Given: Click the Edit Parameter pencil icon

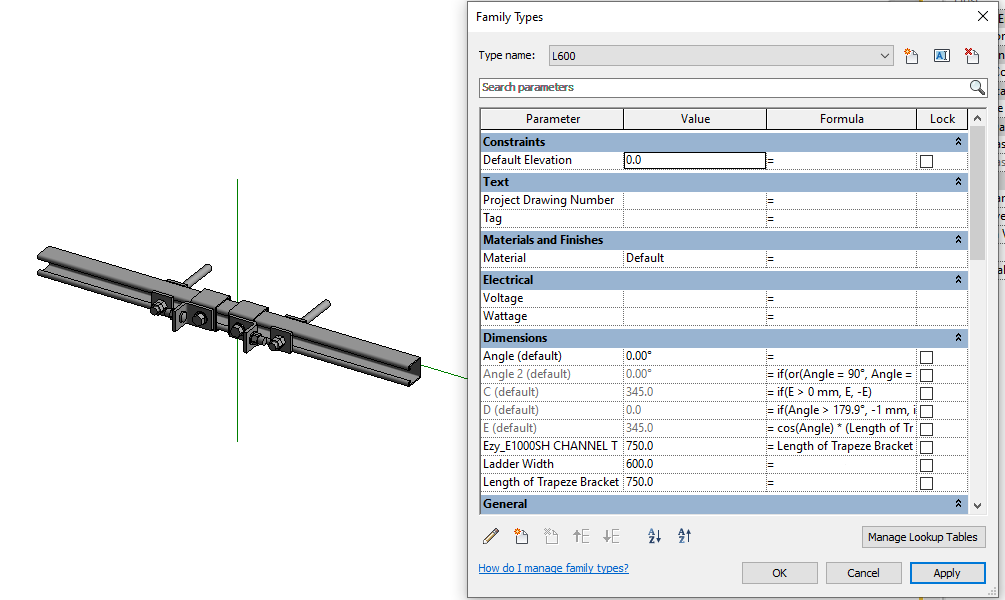Looking at the screenshot, I should (491, 536).
